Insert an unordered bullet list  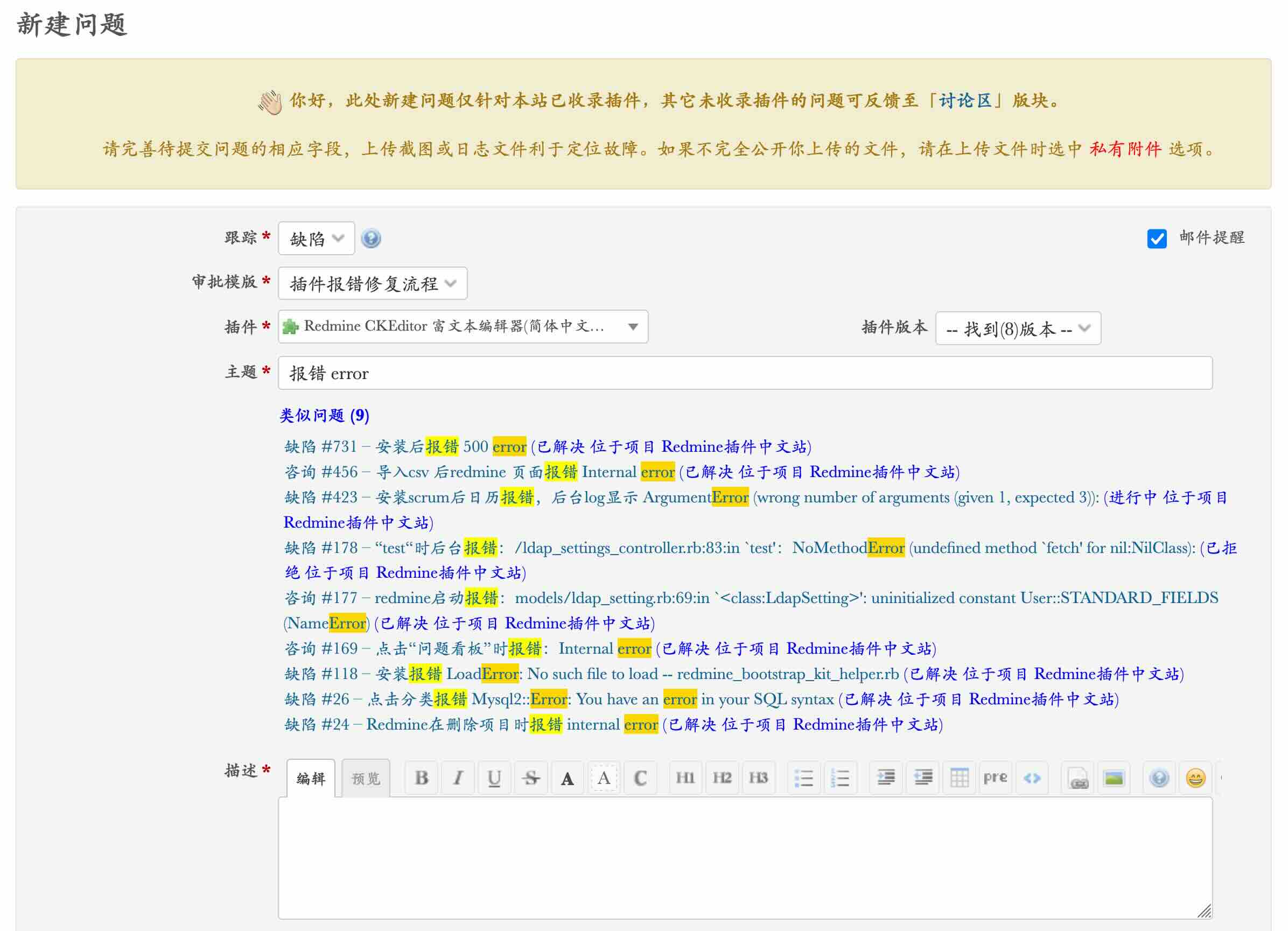[x=803, y=778]
